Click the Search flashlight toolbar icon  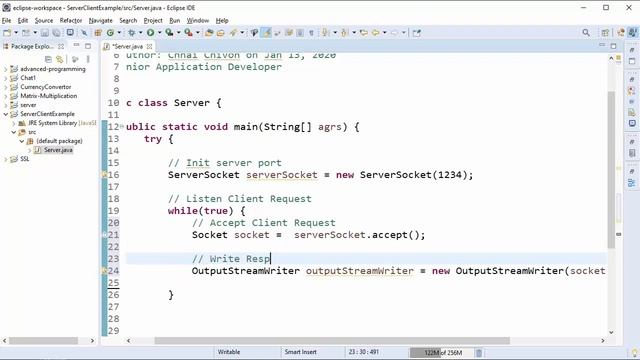(x=233, y=33)
